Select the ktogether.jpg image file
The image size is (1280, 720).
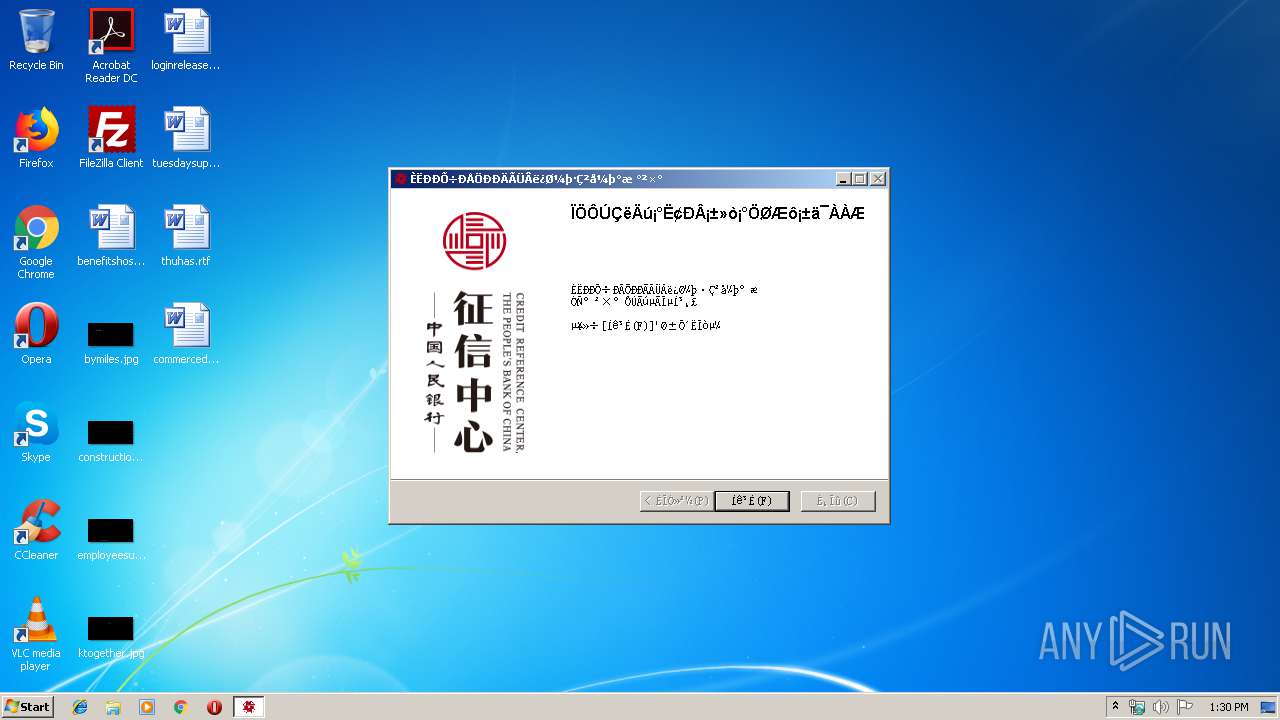[111, 634]
